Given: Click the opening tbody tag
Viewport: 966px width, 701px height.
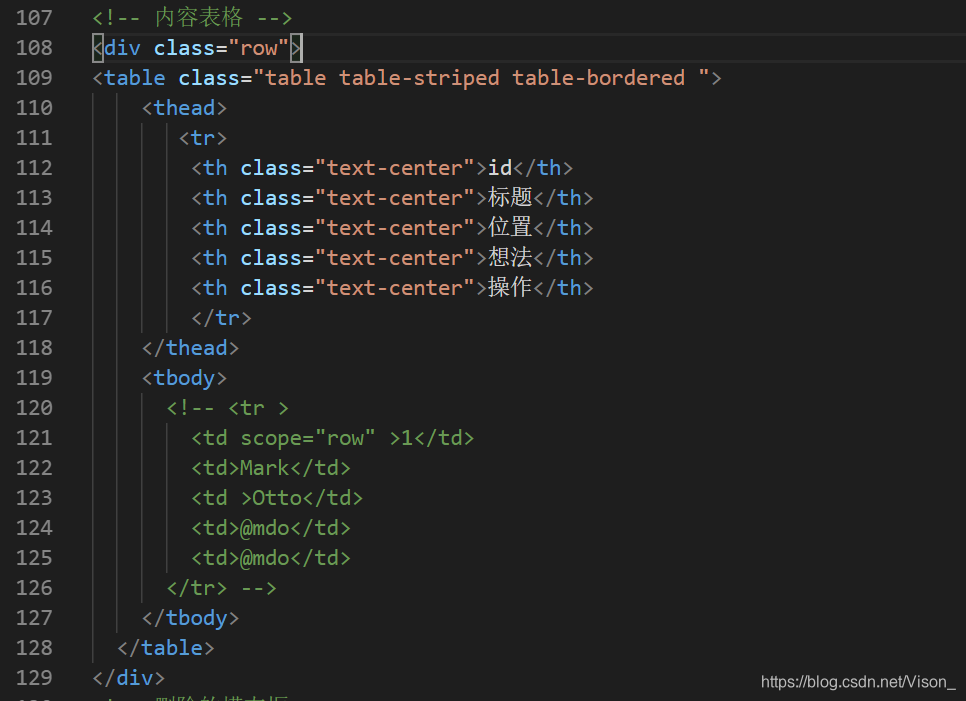Looking at the screenshot, I should (184, 378).
